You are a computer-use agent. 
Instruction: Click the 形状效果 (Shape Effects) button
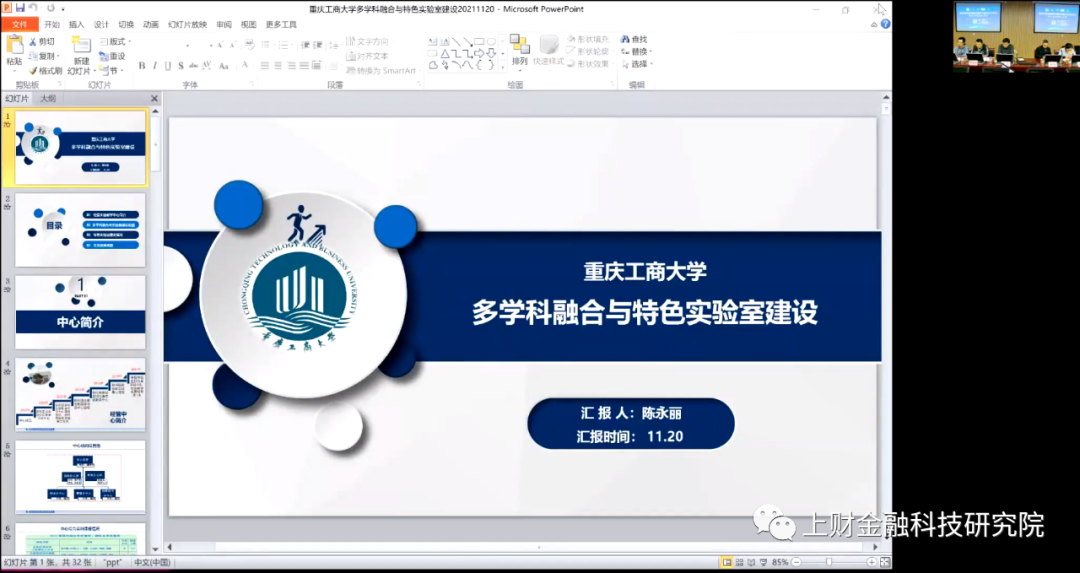click(588, 64)
